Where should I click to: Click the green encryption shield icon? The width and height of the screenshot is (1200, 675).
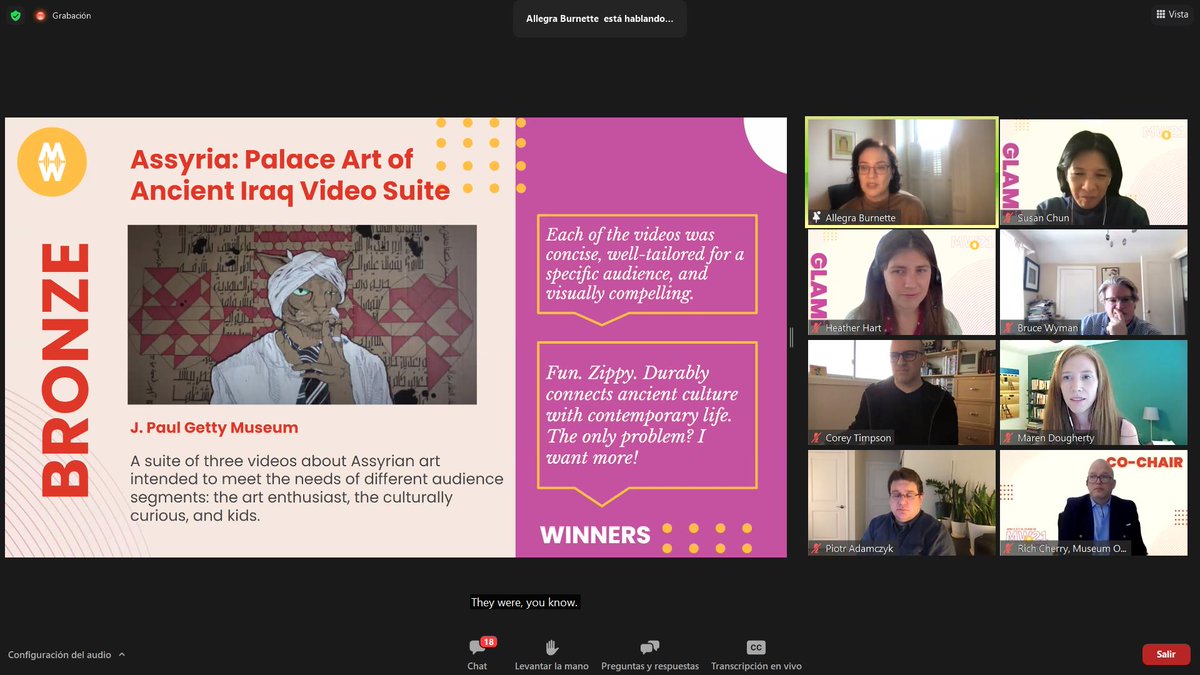[15, 16]
